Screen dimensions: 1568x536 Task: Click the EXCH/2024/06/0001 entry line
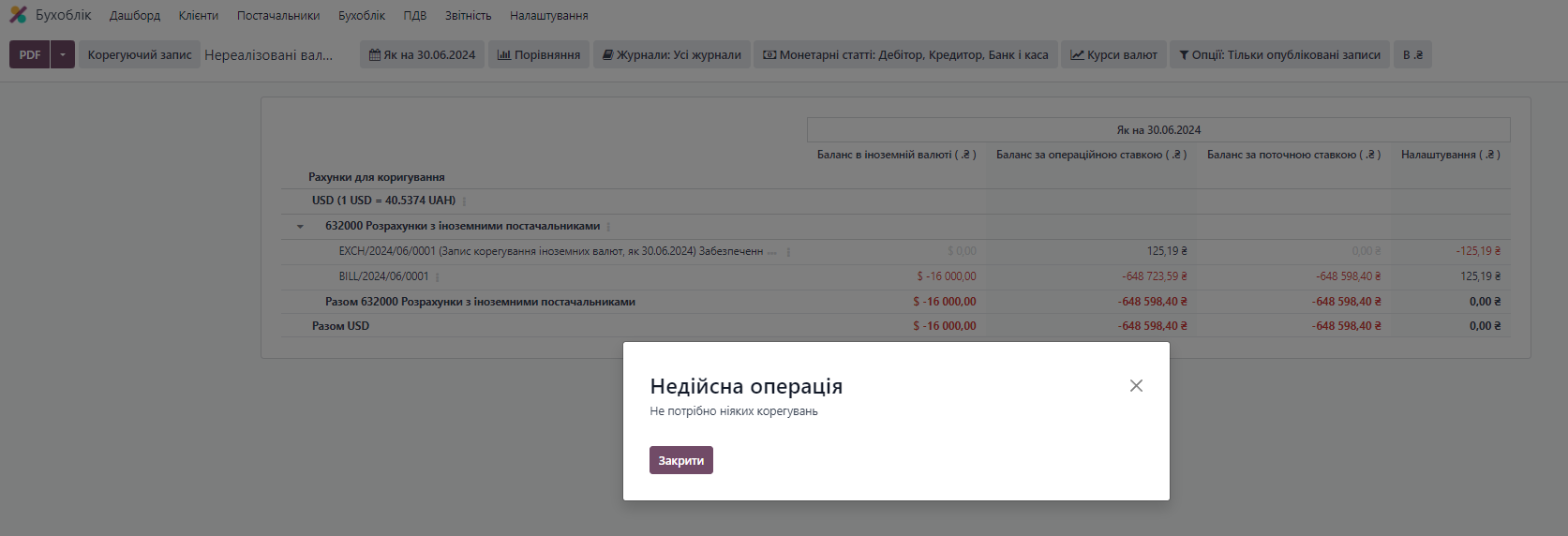coord(551,251)
